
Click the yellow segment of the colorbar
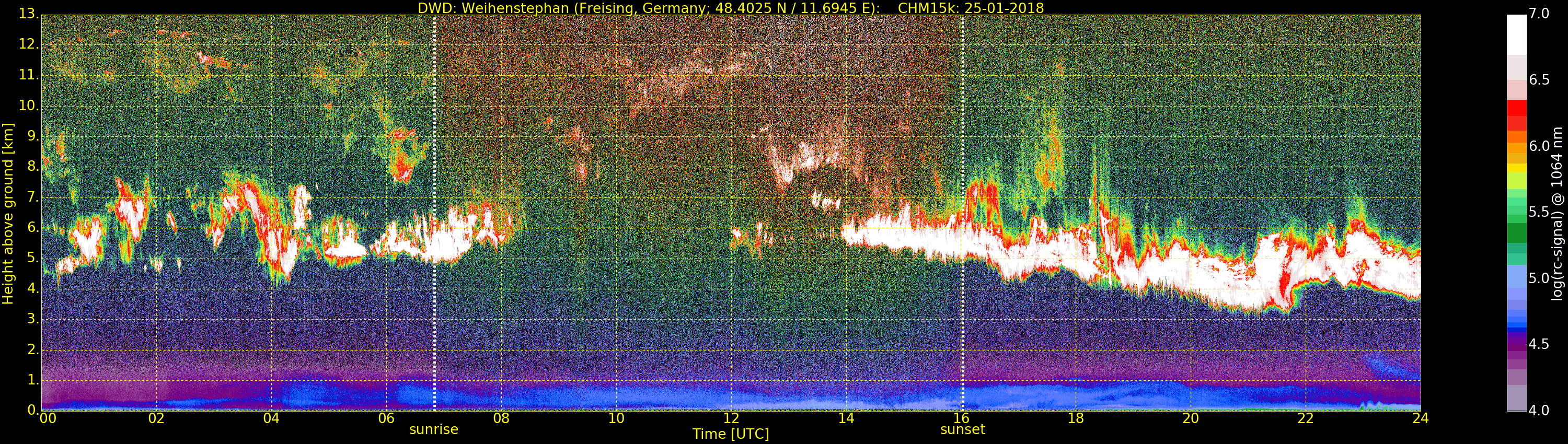1516,168
